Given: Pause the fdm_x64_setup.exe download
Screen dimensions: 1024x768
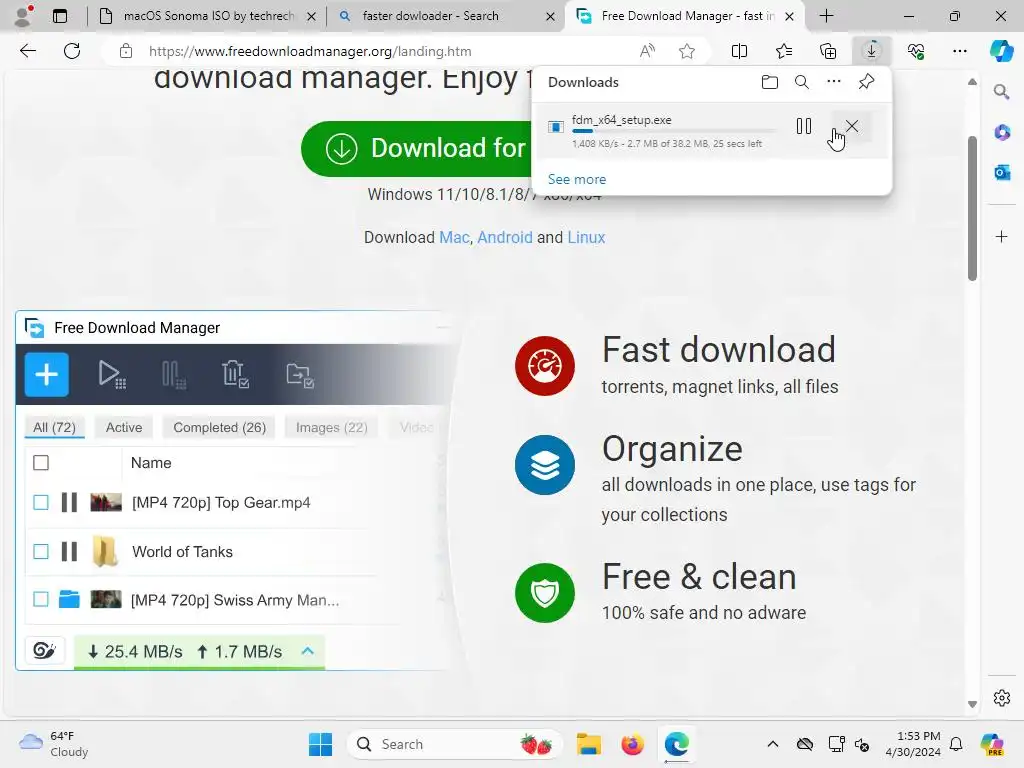Looking at the screenshot, I should coord(804,126).
